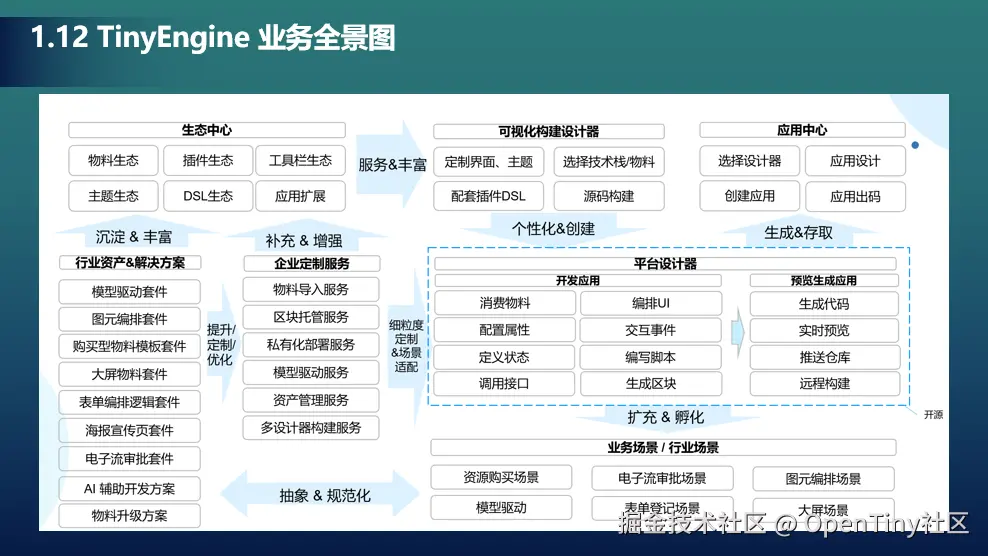Click the AI 辅助开发方案 box
Image resolution: width=988 pixels, height=556 pixels.
tap(130, 489)
